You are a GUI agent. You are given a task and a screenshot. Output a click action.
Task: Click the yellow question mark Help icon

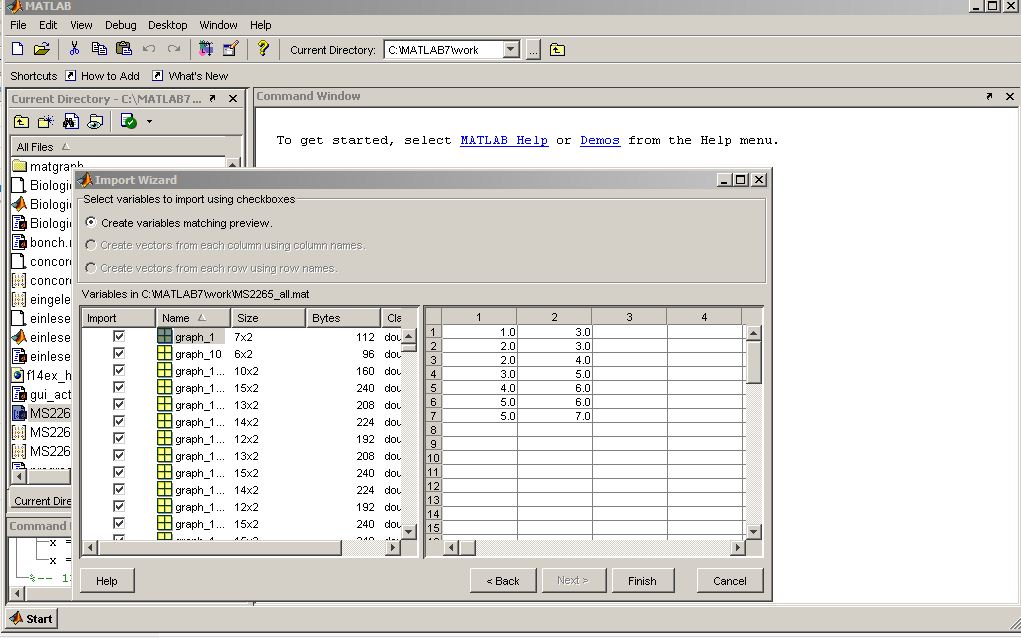click(263, 48)
